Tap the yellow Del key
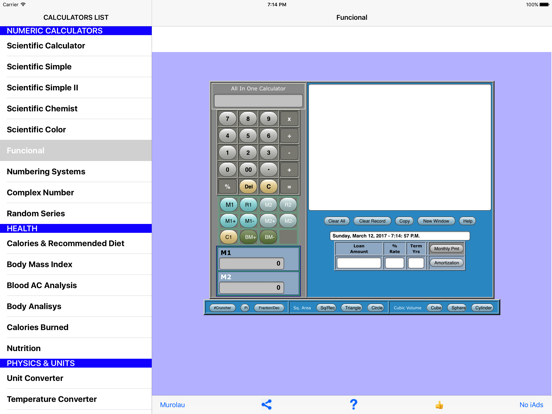552x414 pixels. (x=249, y=187)
